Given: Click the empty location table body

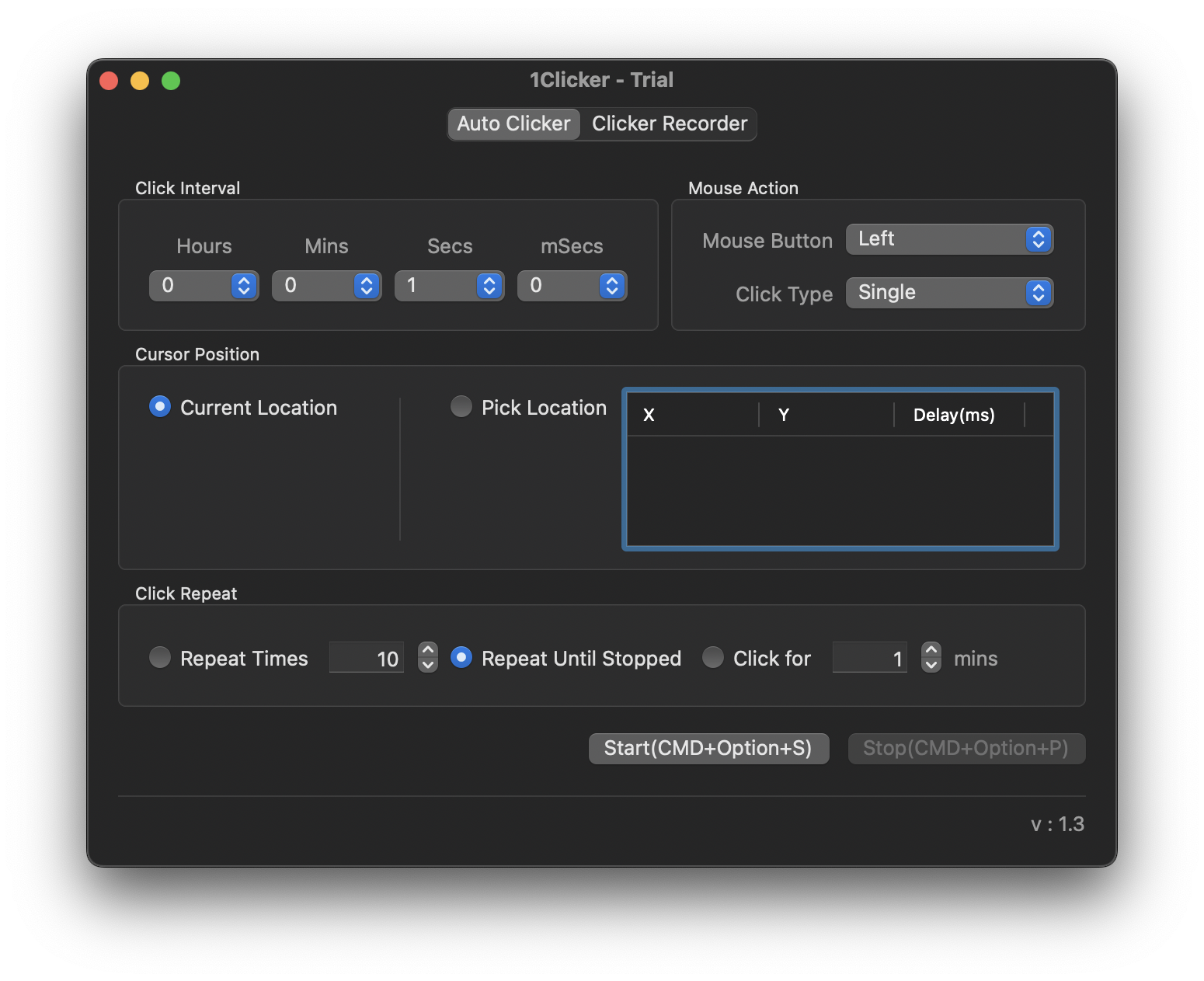Looking at the screenshot, I should point(840,491).
